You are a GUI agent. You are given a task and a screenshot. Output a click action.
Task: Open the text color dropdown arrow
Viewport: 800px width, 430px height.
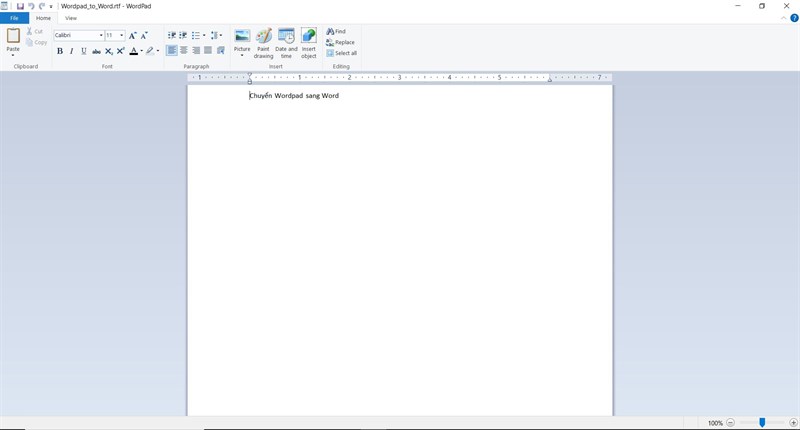141,51
